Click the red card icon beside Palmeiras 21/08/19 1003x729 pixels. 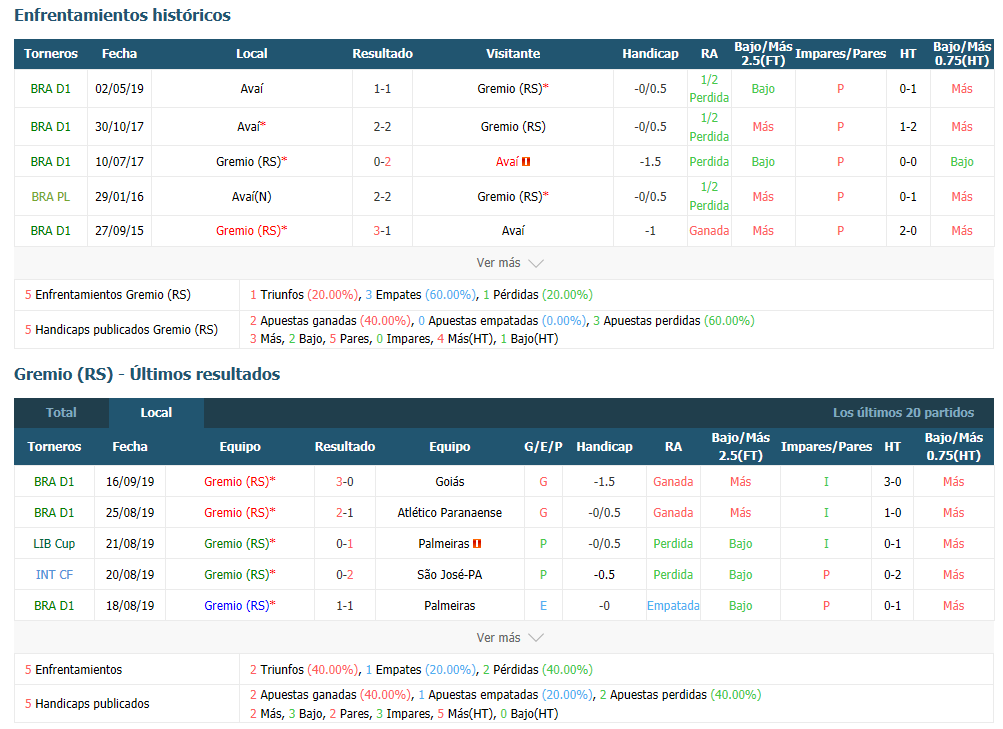(477, 544)
